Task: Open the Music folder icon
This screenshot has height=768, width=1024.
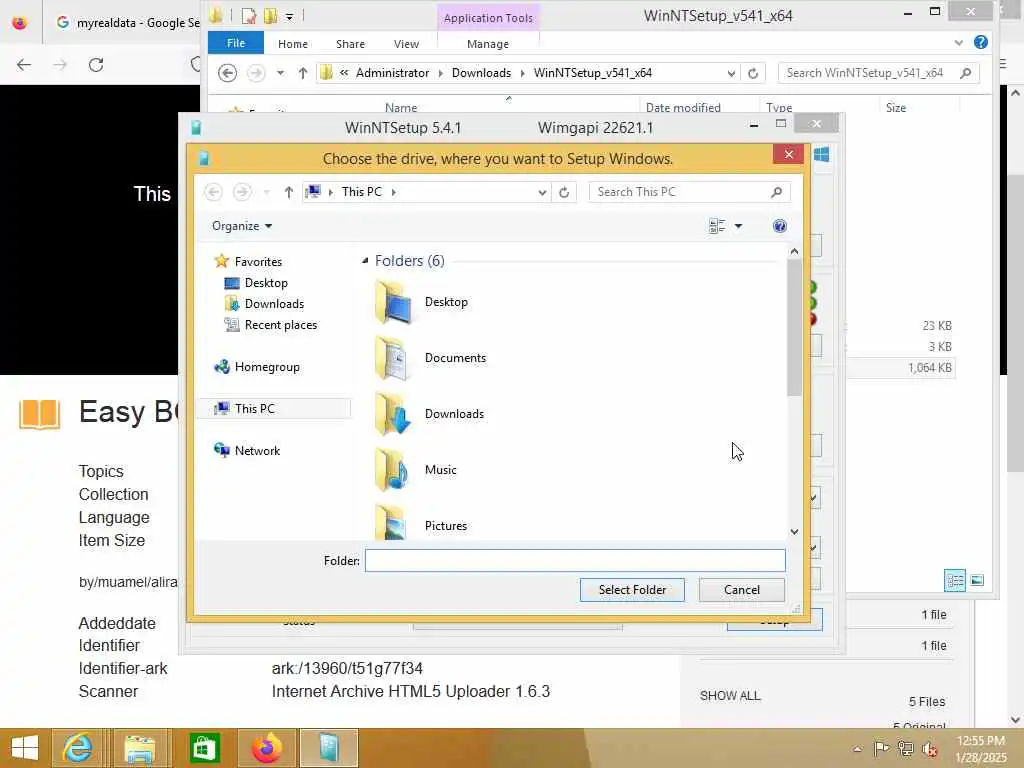Action: (392, 470)
